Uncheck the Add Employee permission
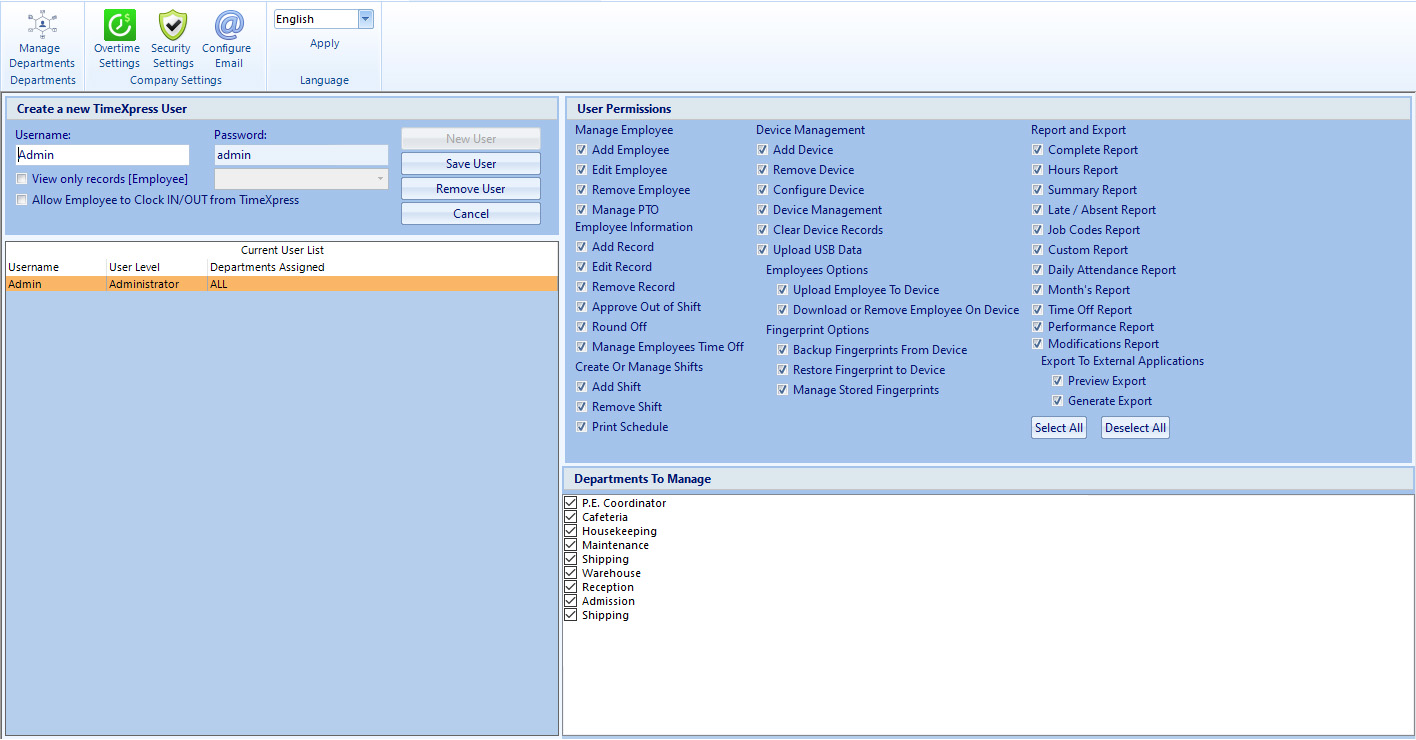 (x=582, y=150)
